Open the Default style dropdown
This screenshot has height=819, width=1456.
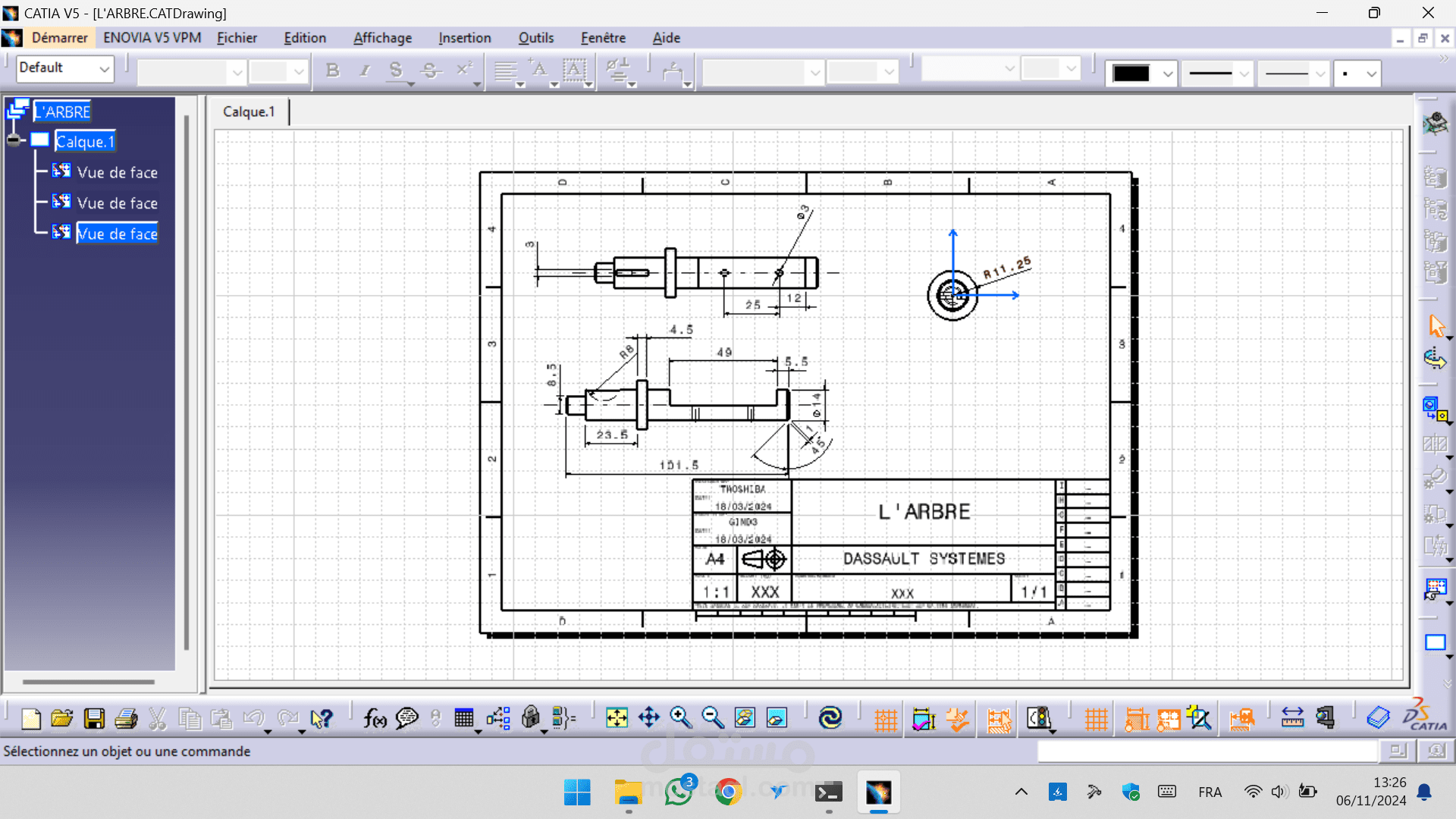(104, 69)
